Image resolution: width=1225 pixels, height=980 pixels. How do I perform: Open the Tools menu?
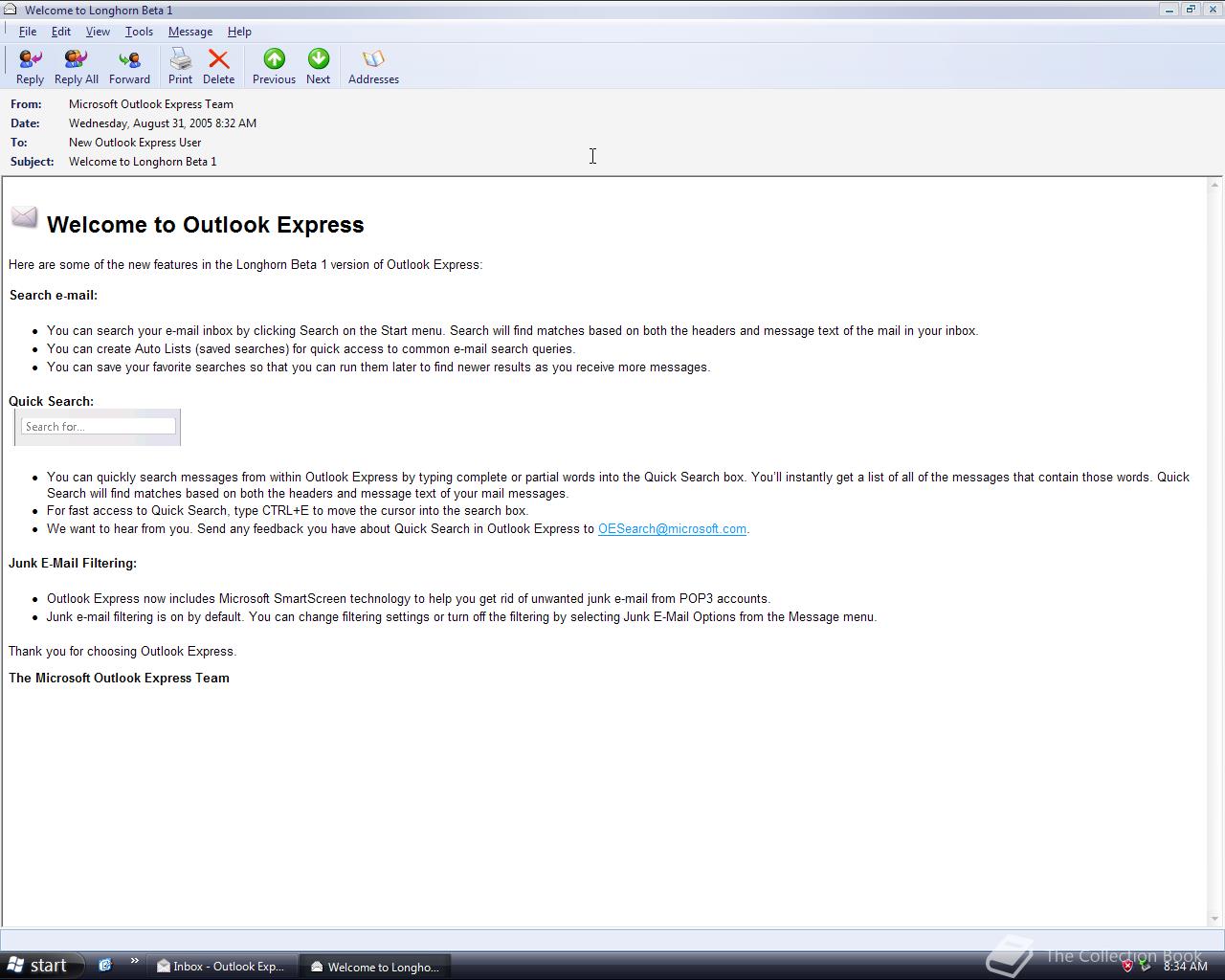(x=139, y=32)
